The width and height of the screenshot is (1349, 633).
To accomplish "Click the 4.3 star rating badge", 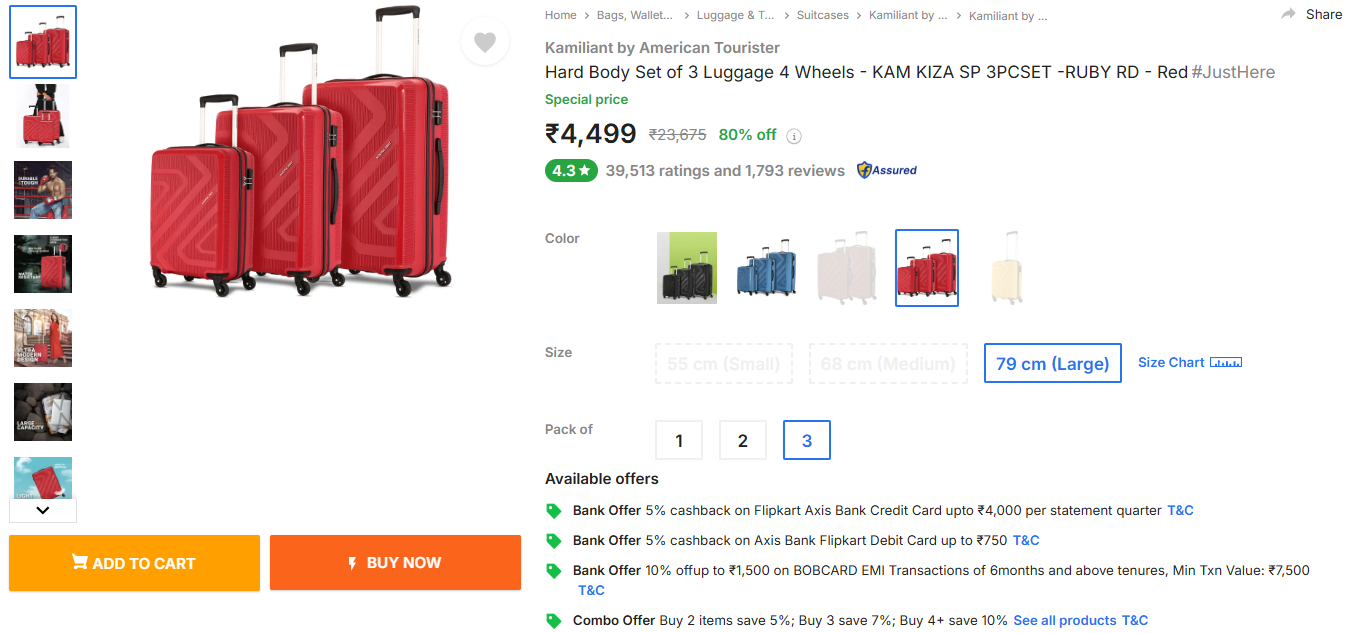I will pyautogui.click(x=571, y=170).
